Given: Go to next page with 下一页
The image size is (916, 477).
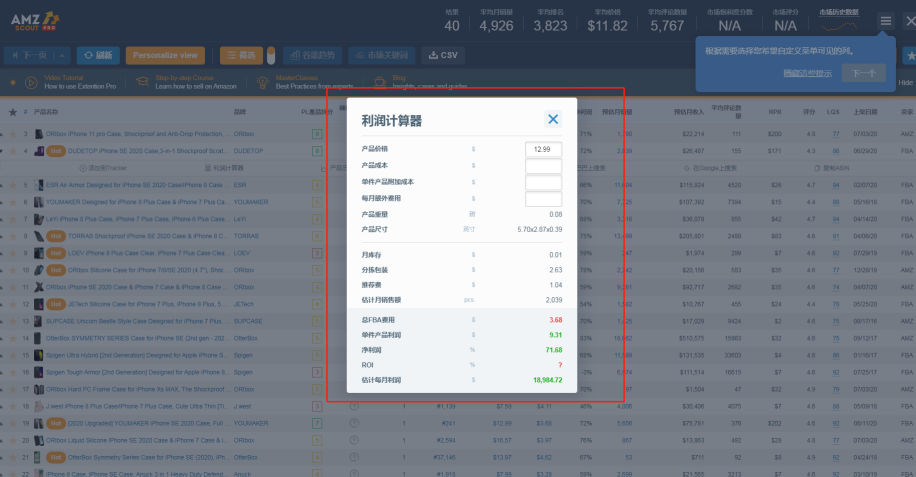Looking at the screenshot, I should (x=29, y=55).
